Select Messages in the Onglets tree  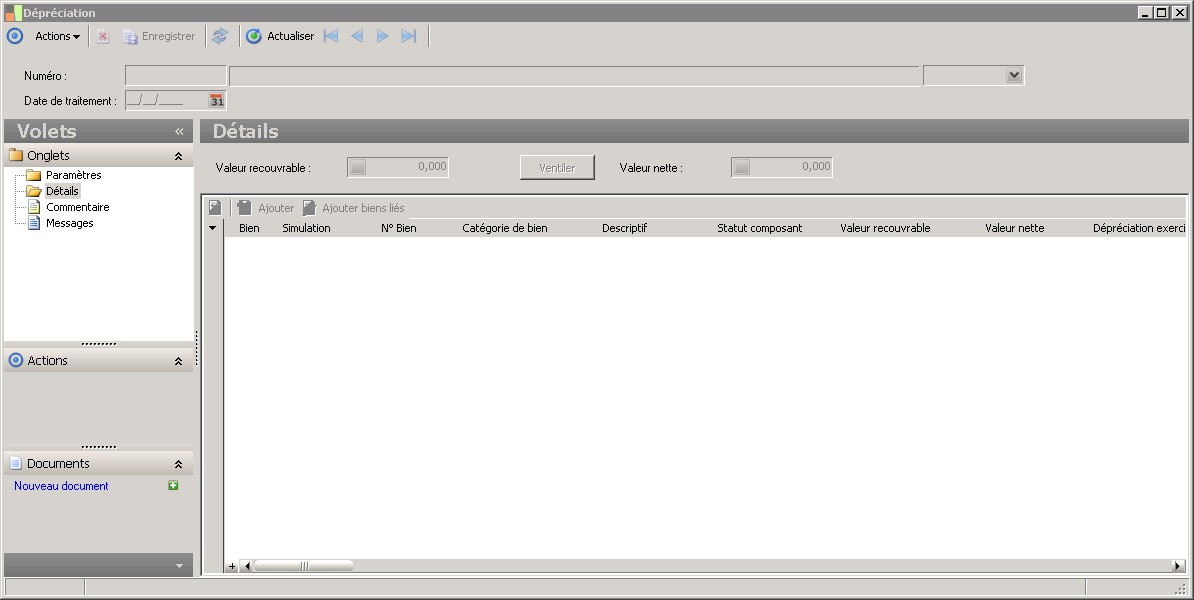click(x=69, y=223)
